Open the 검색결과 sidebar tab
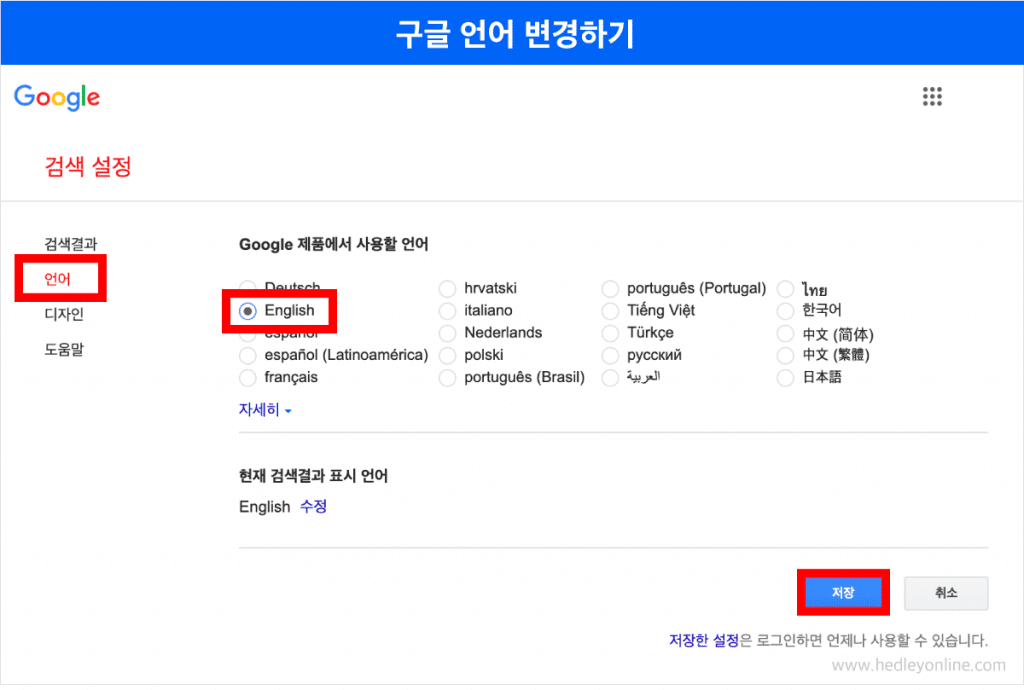The height and width of the screenshot is (690, 1024). pyautogui.click(x=71, y=244)
